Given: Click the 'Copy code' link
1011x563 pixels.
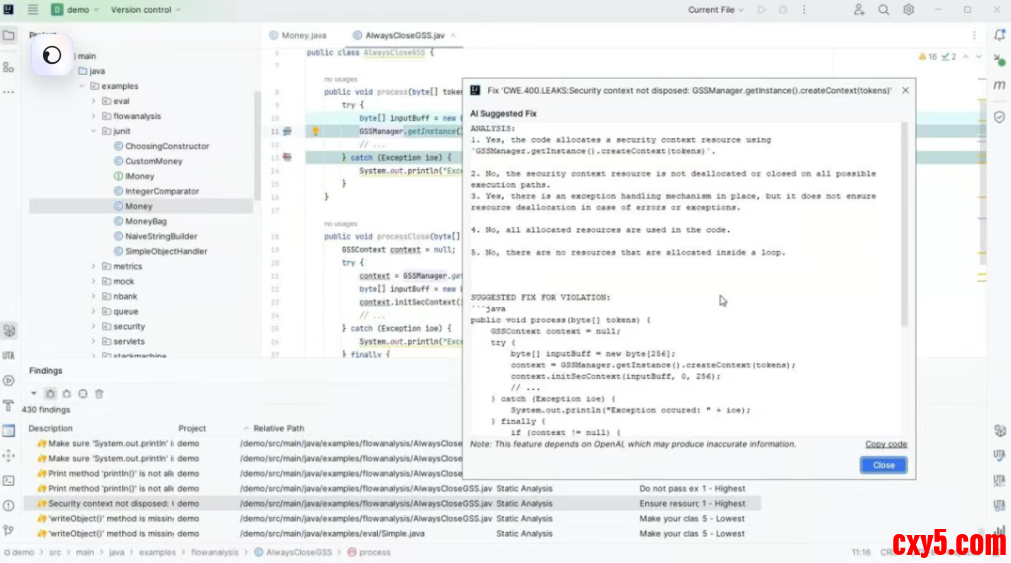Looking at the screenshot, I should [x=885, y=444].
